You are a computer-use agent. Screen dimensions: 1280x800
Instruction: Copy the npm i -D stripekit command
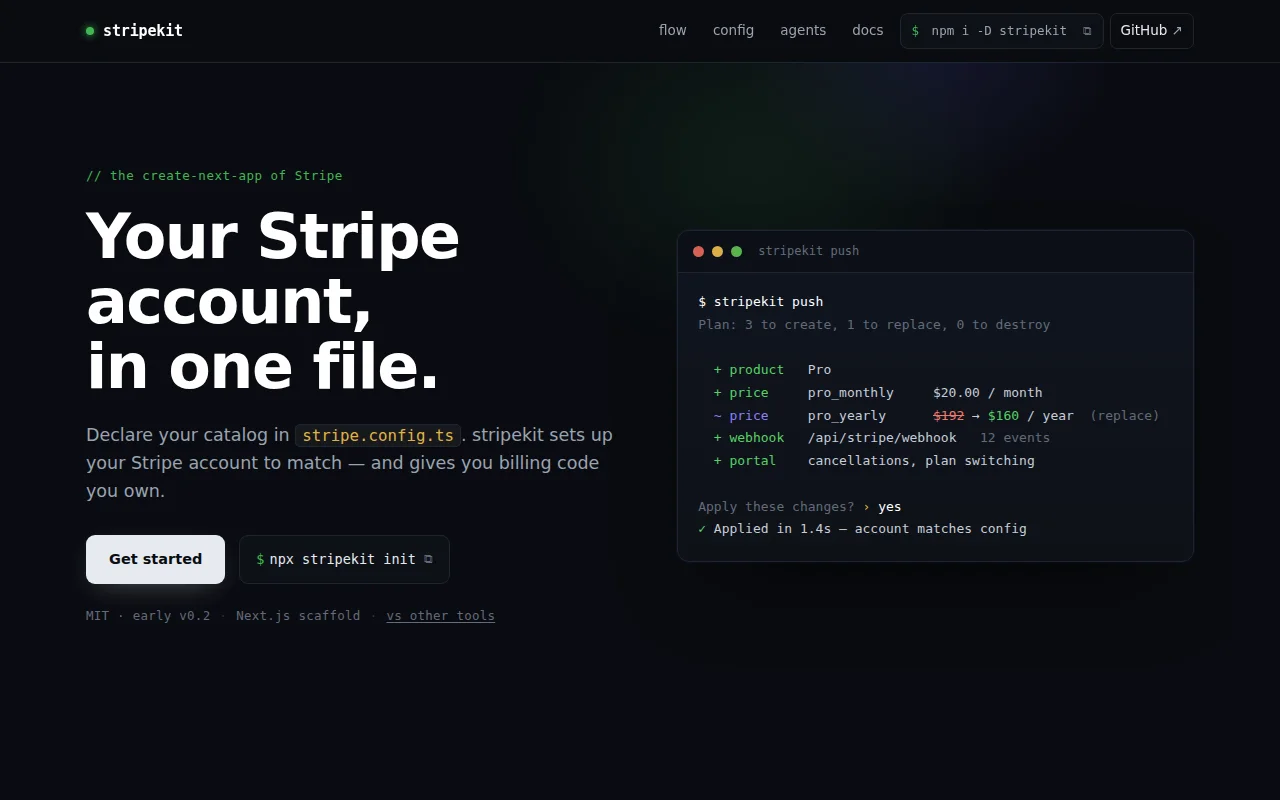tap(1087, 31)
